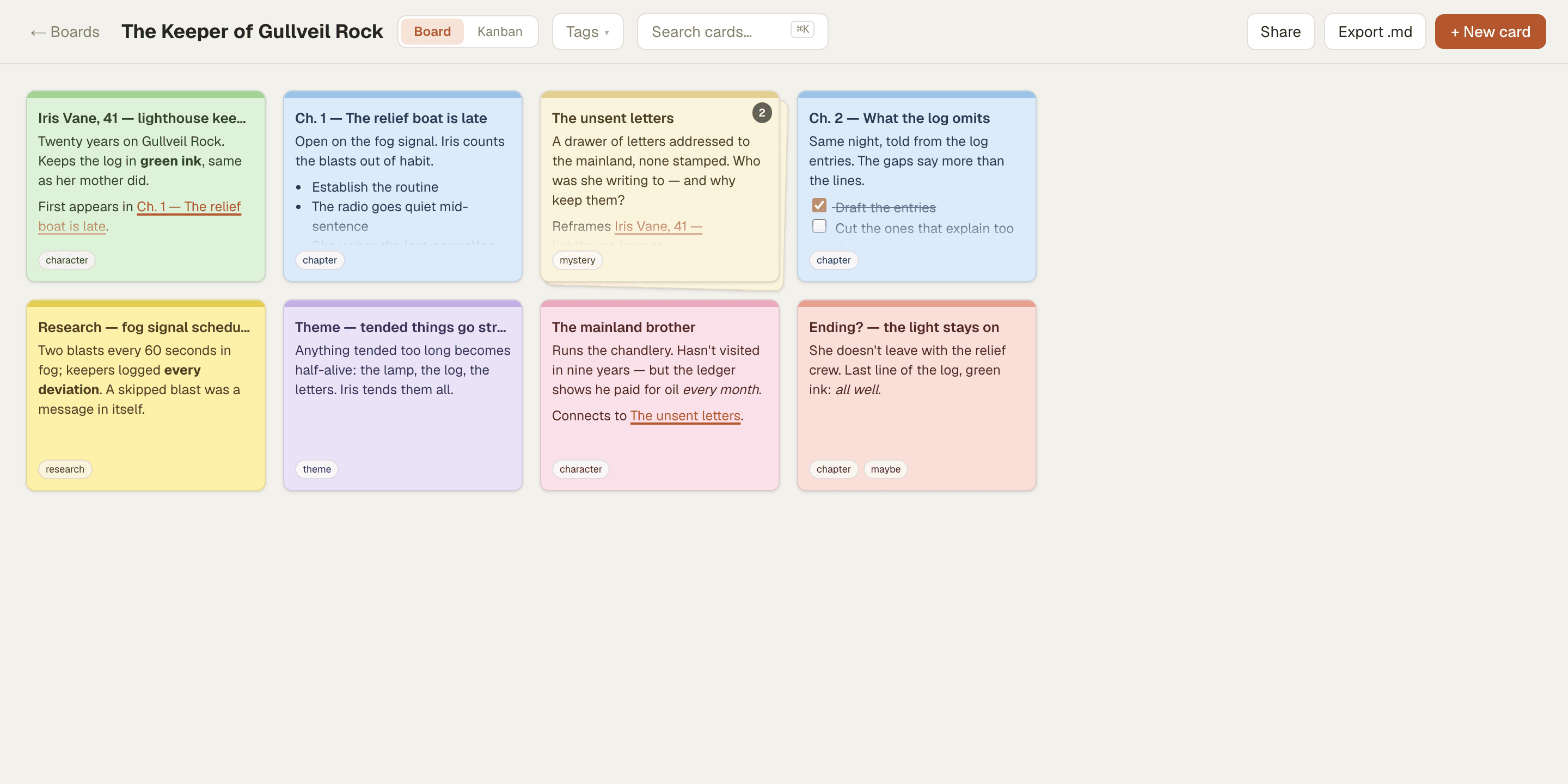Open the stack count badge on unsent letters
Image resolution: width=1568 pixels, height=784 pixels.
[762, 113]
